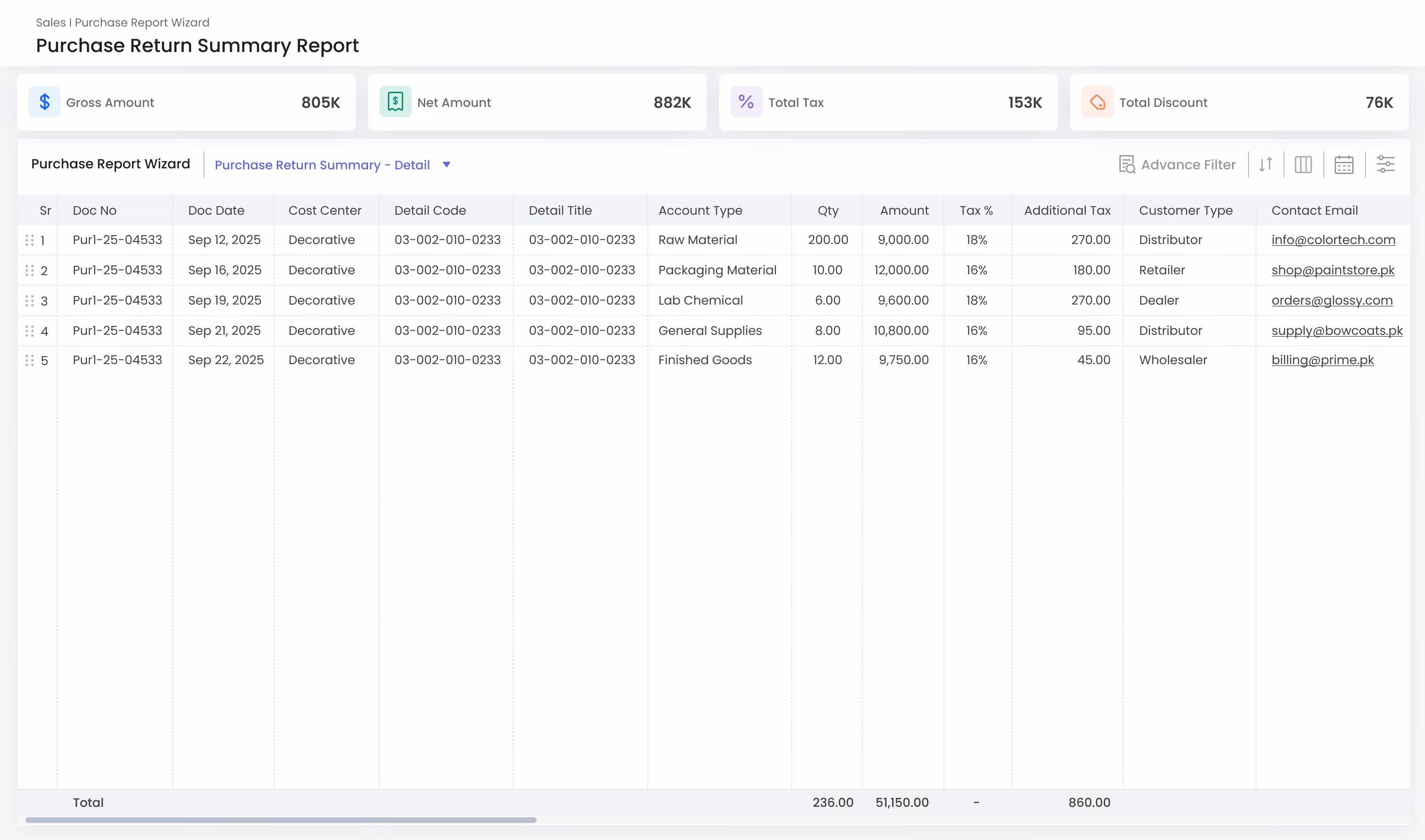Click the 200.00 quantity cell

click(x=828, y=240)
